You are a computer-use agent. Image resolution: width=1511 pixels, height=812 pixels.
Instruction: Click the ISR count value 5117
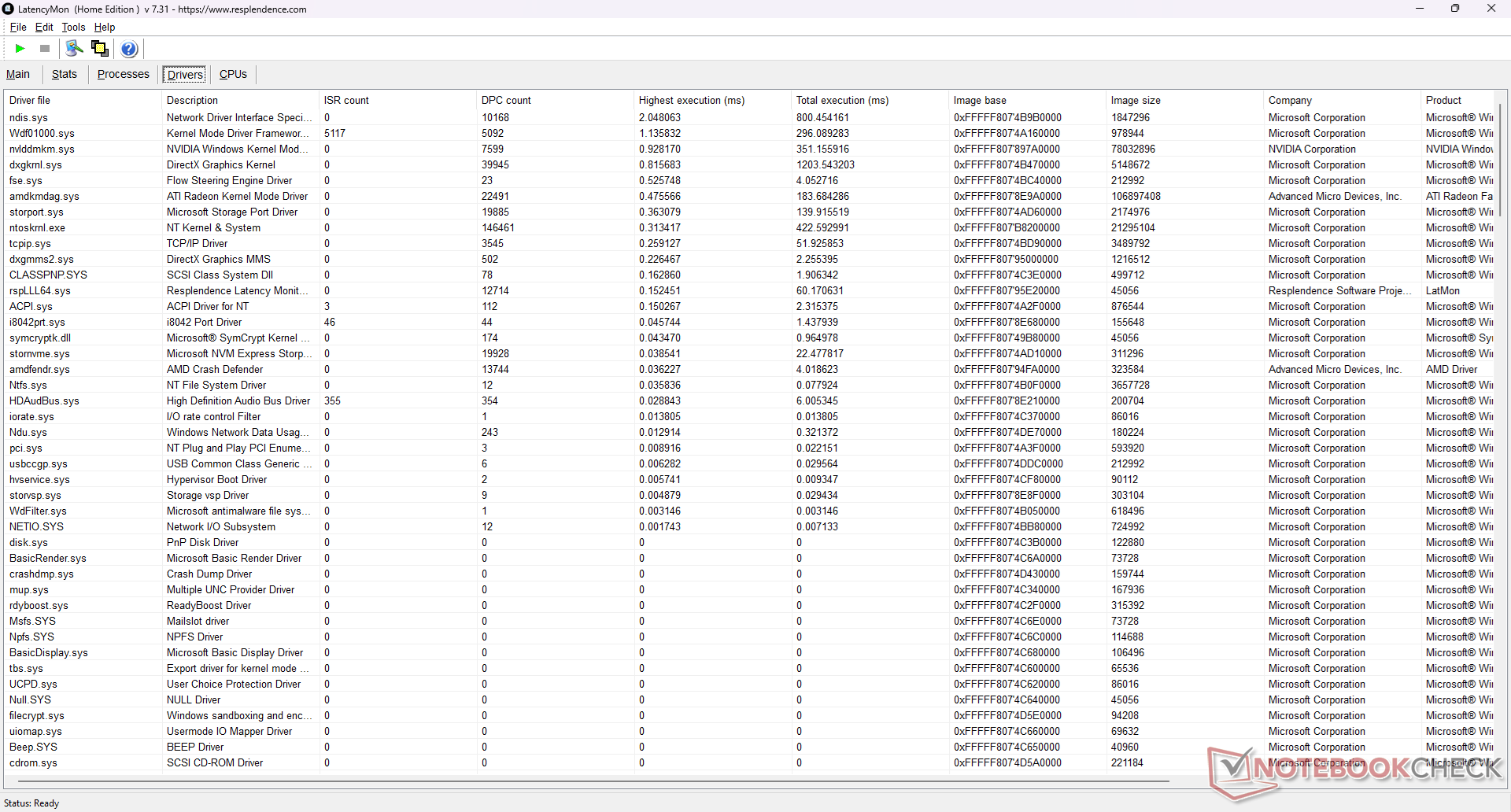pos(334,133)
